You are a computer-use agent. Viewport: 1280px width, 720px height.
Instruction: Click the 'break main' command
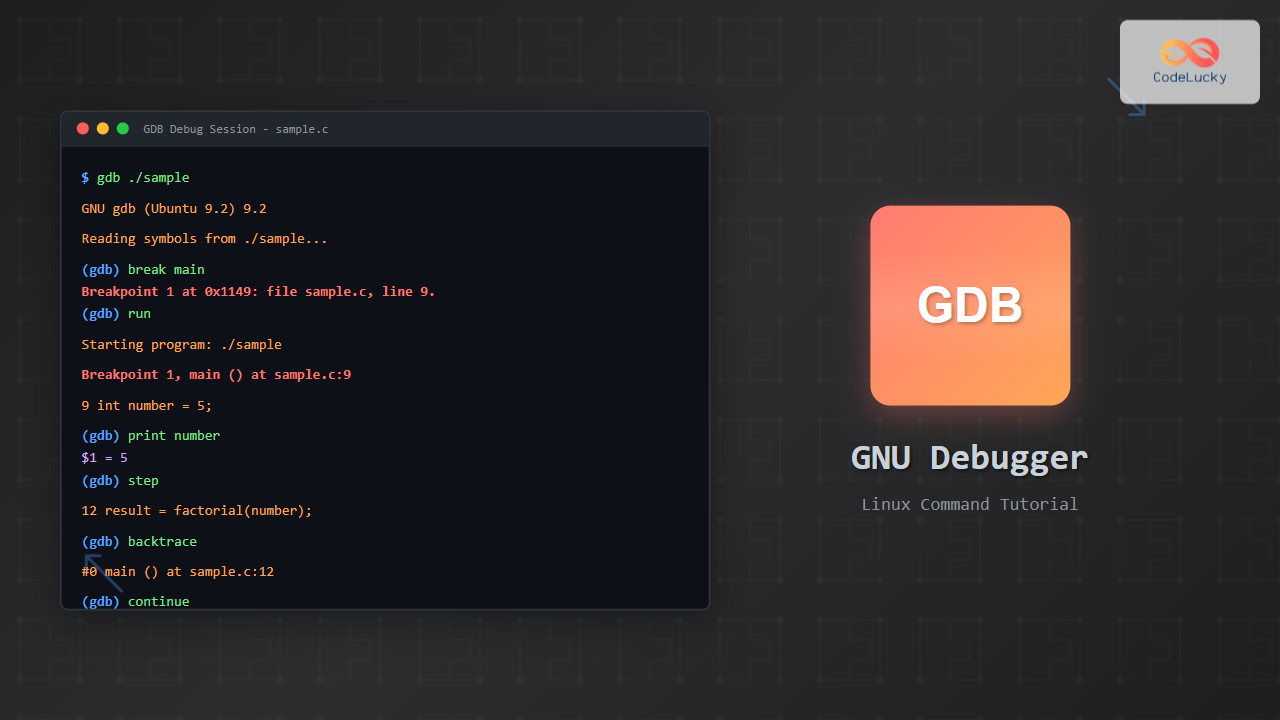(166, 270)
